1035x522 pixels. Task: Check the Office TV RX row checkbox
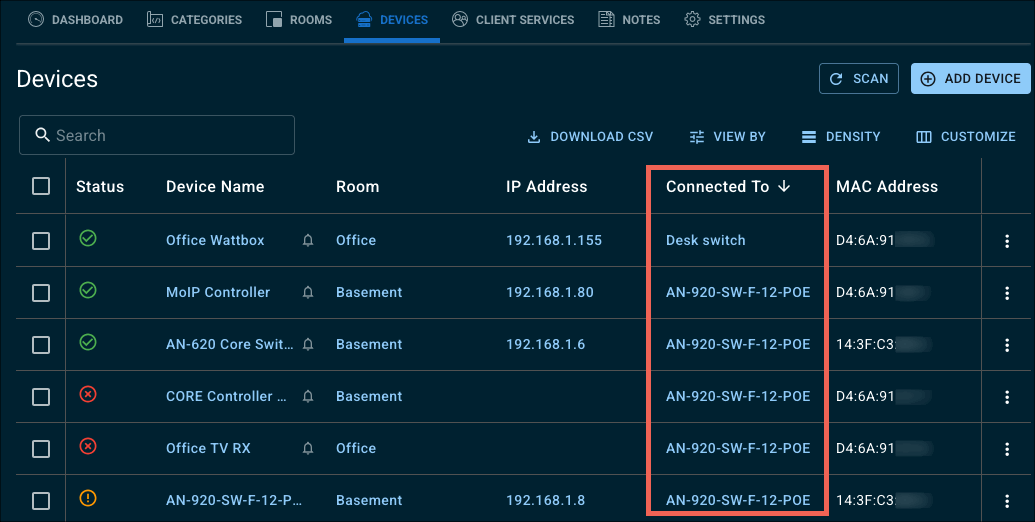(x=41, y=449)
